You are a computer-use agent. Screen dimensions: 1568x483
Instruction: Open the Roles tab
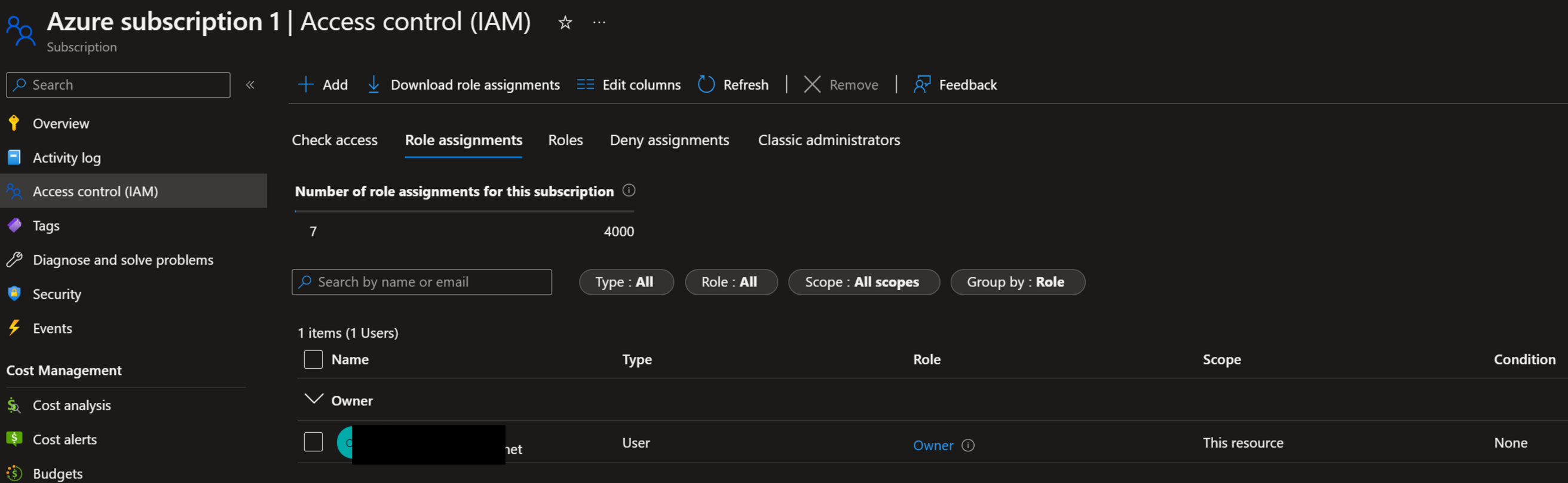point(565,140)
